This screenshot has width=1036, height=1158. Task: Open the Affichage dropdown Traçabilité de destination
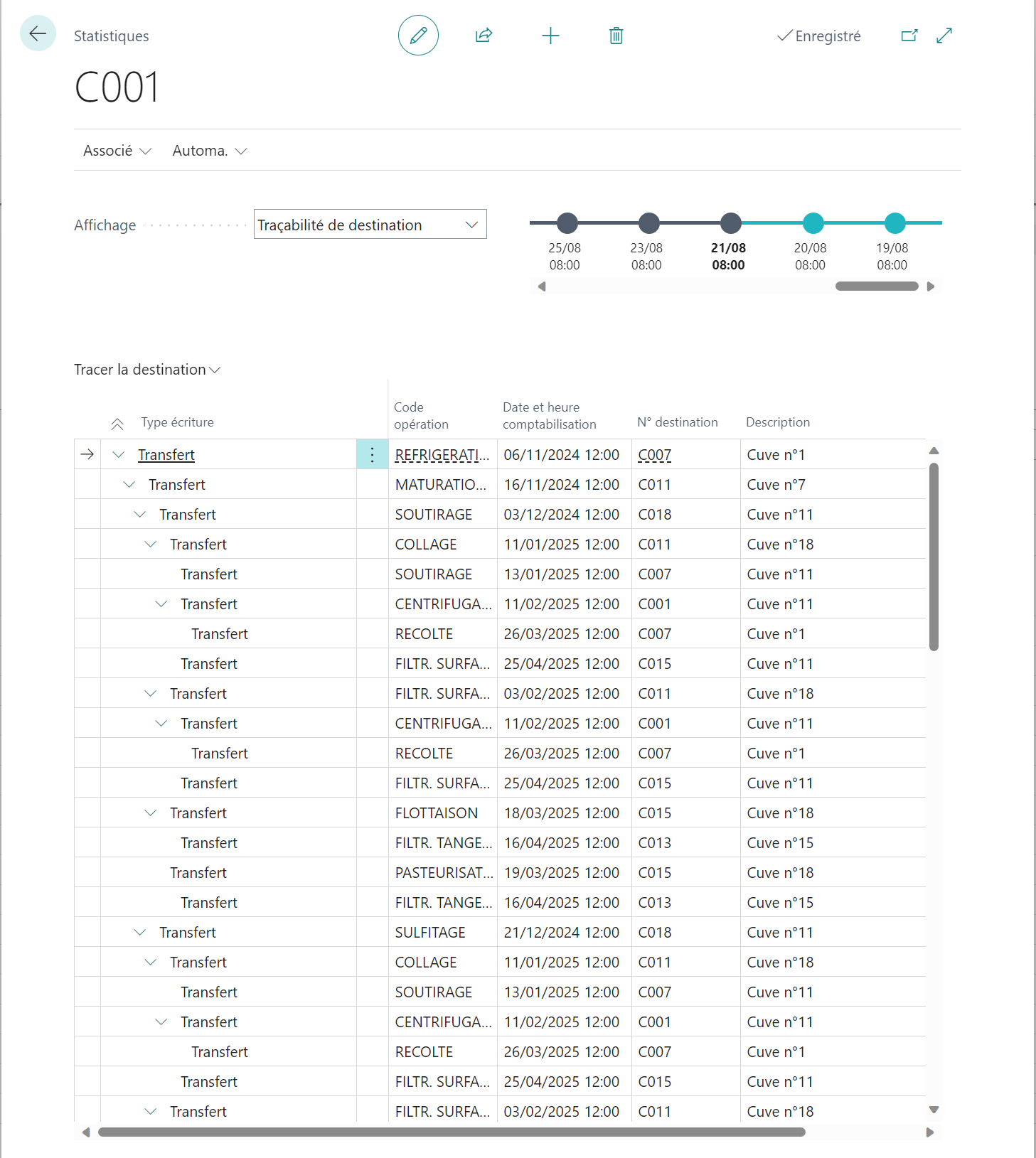tap(370, 225)
